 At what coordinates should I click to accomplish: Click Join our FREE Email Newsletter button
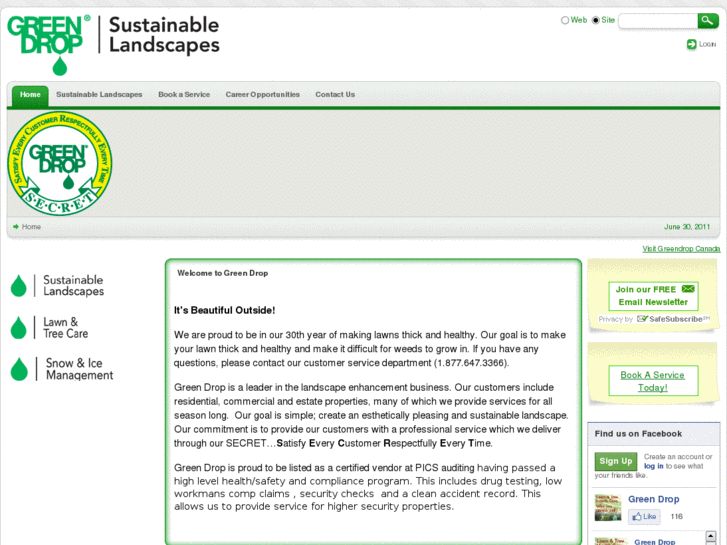[x=653, y=296]
